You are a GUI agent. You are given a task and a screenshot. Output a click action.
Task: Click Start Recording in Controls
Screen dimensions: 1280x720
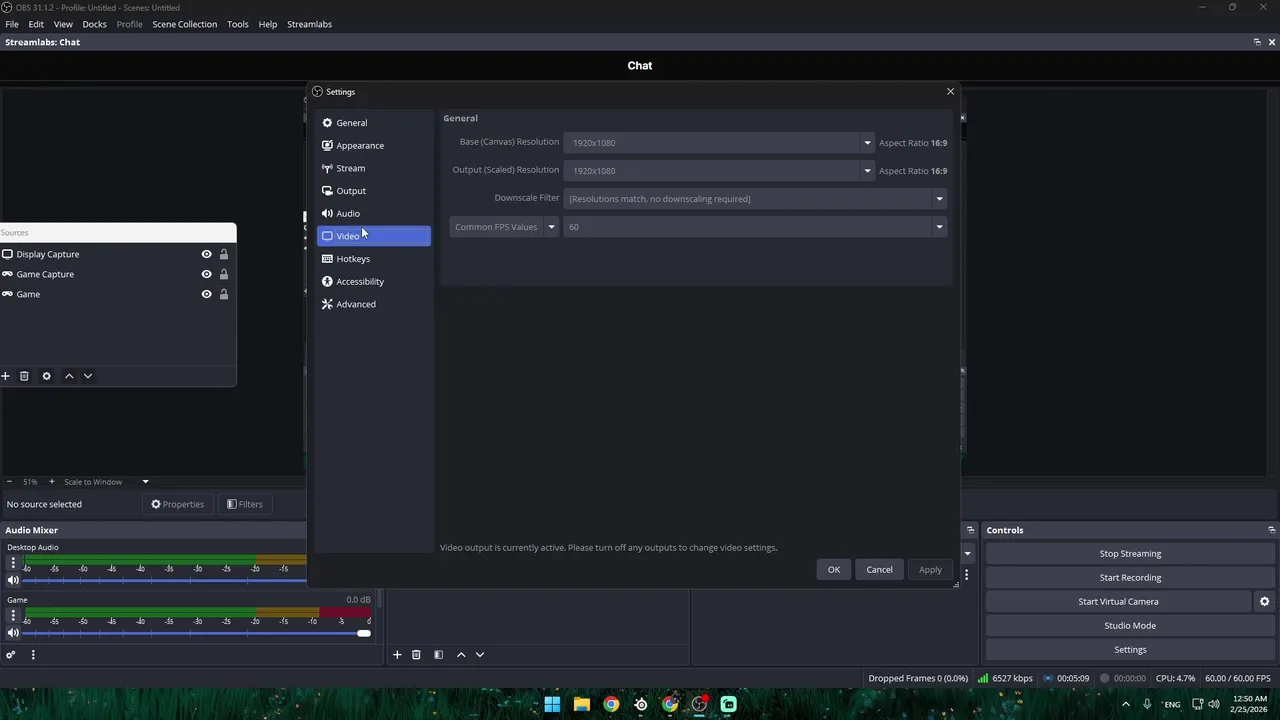1130,578
